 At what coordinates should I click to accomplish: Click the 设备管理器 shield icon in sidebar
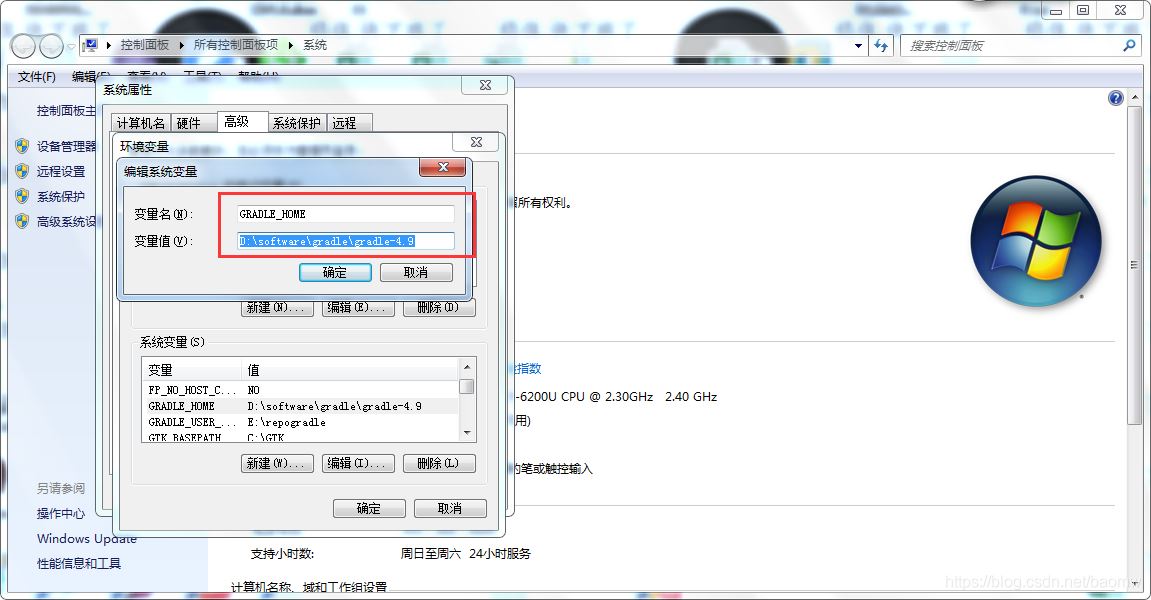(22, 144)
